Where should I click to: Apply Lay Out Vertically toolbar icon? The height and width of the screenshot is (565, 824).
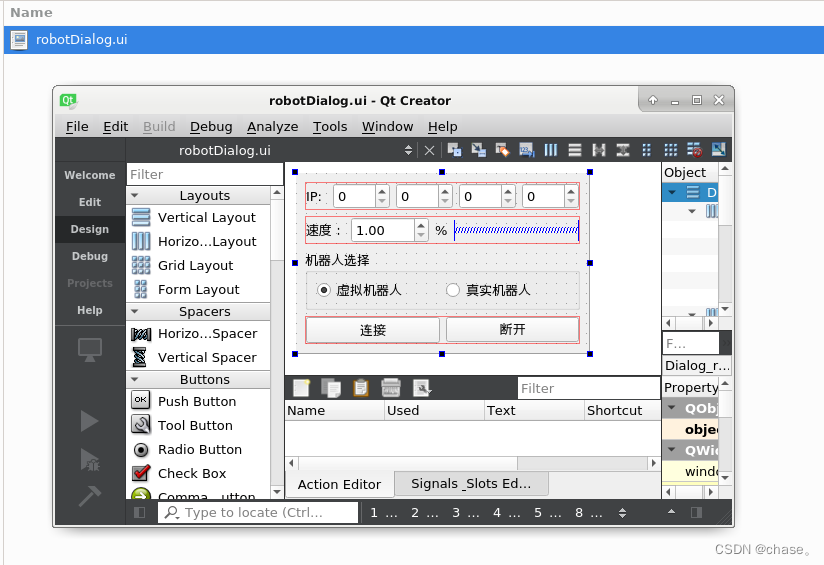575,150
